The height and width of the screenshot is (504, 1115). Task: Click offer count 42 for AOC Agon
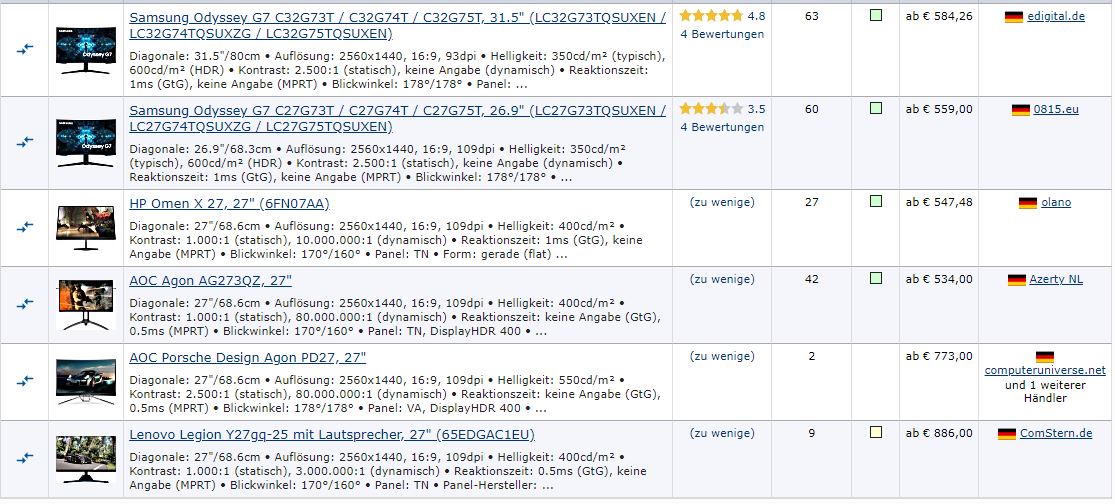(x=811, y=279)
